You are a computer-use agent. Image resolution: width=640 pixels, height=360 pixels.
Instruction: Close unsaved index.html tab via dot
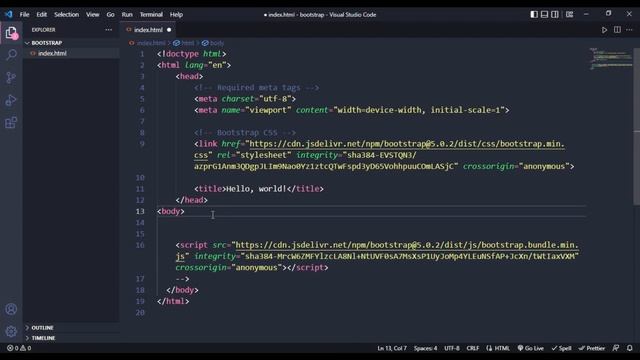coord(169,30)
